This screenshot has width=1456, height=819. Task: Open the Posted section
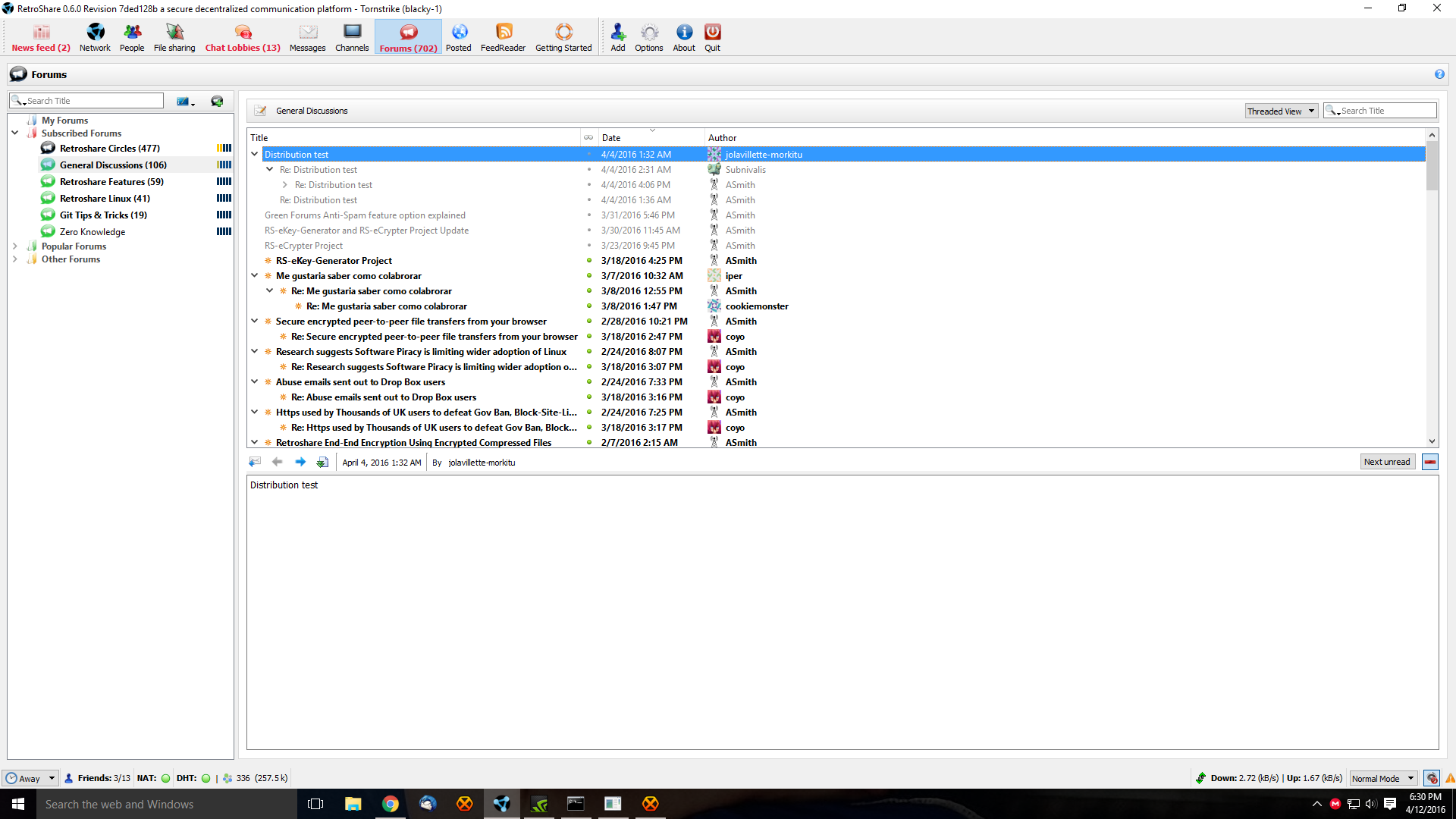coord(459,37)
